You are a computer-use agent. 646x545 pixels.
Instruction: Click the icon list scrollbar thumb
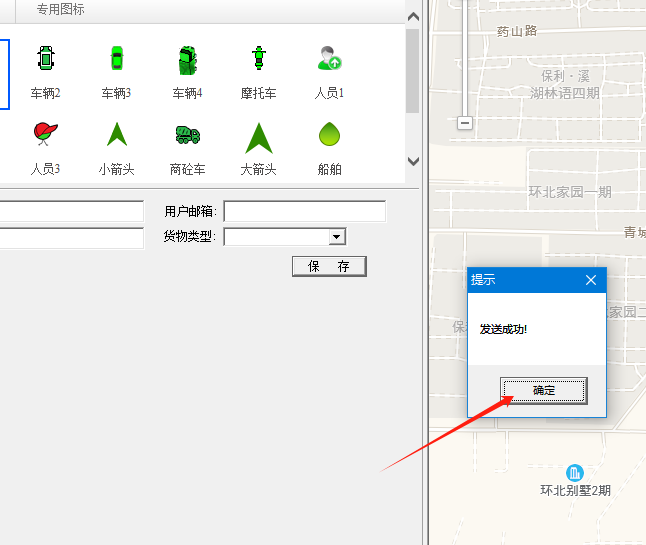tap(412, 70)
